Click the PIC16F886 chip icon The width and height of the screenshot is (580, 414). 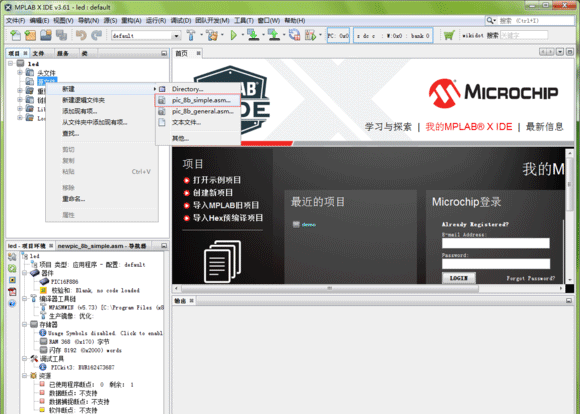[x=44, y=282]
